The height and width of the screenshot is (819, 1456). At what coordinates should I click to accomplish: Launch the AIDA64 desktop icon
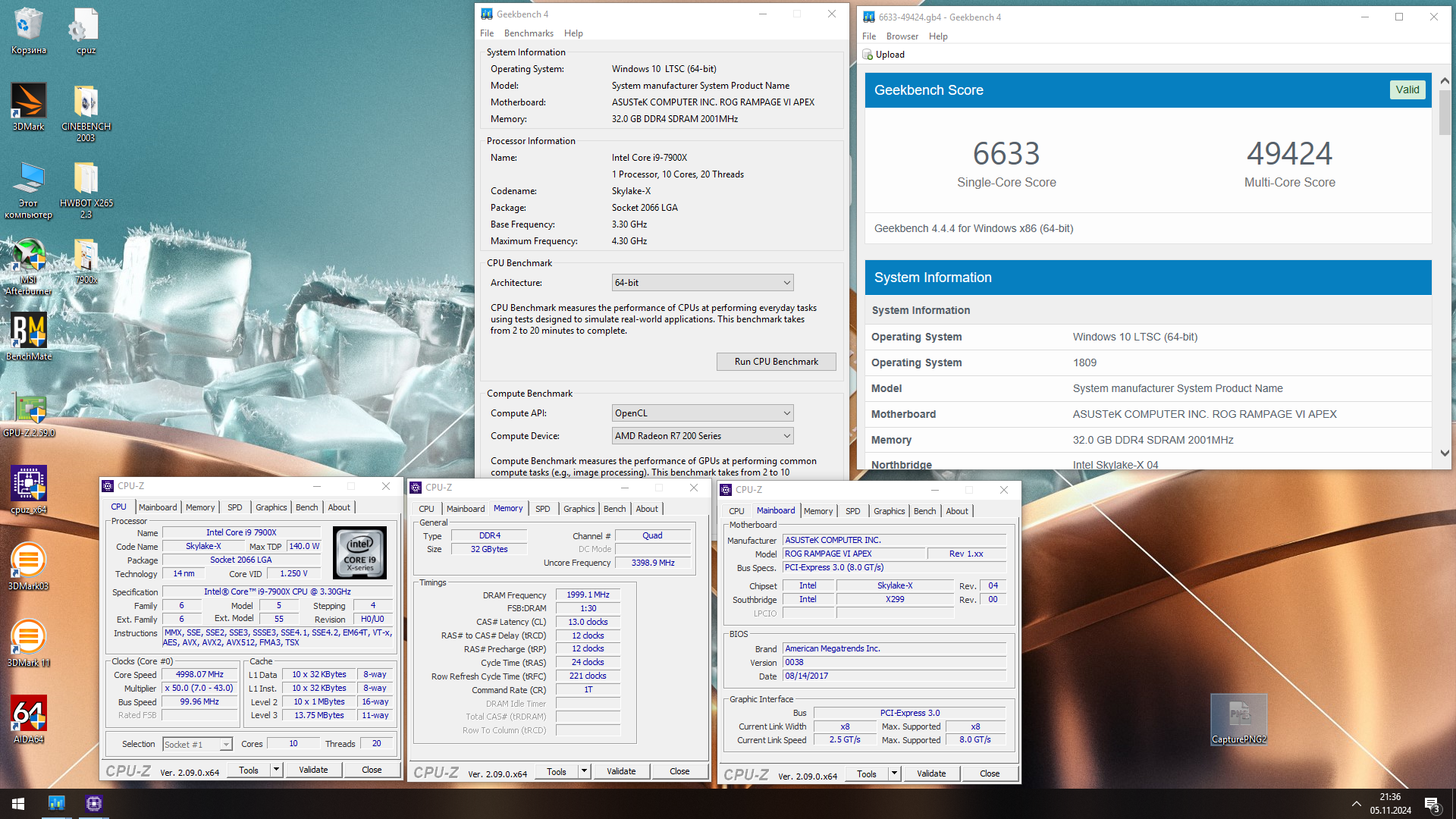coord(29,720)
